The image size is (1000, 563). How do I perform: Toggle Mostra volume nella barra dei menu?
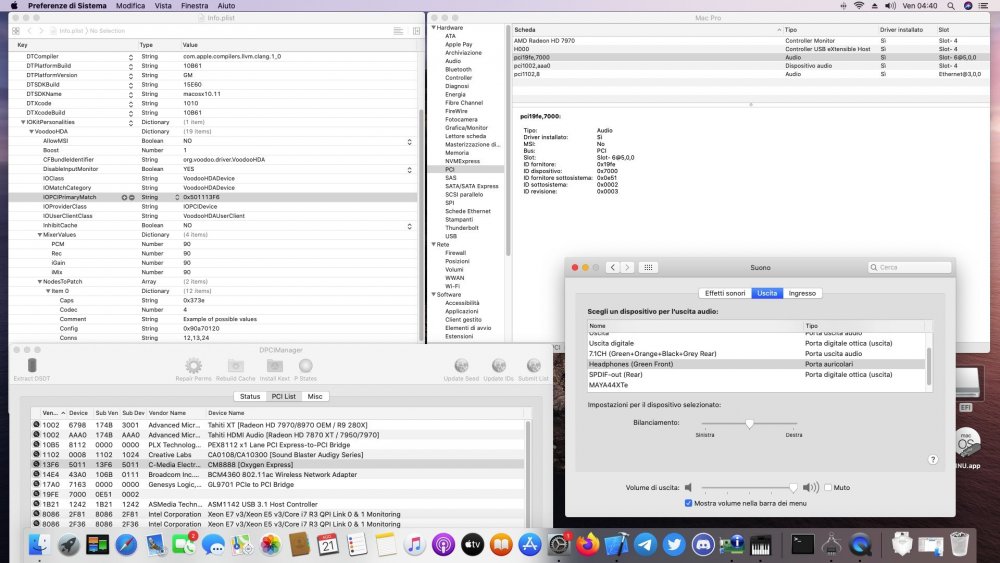click(x=688, y=503)
